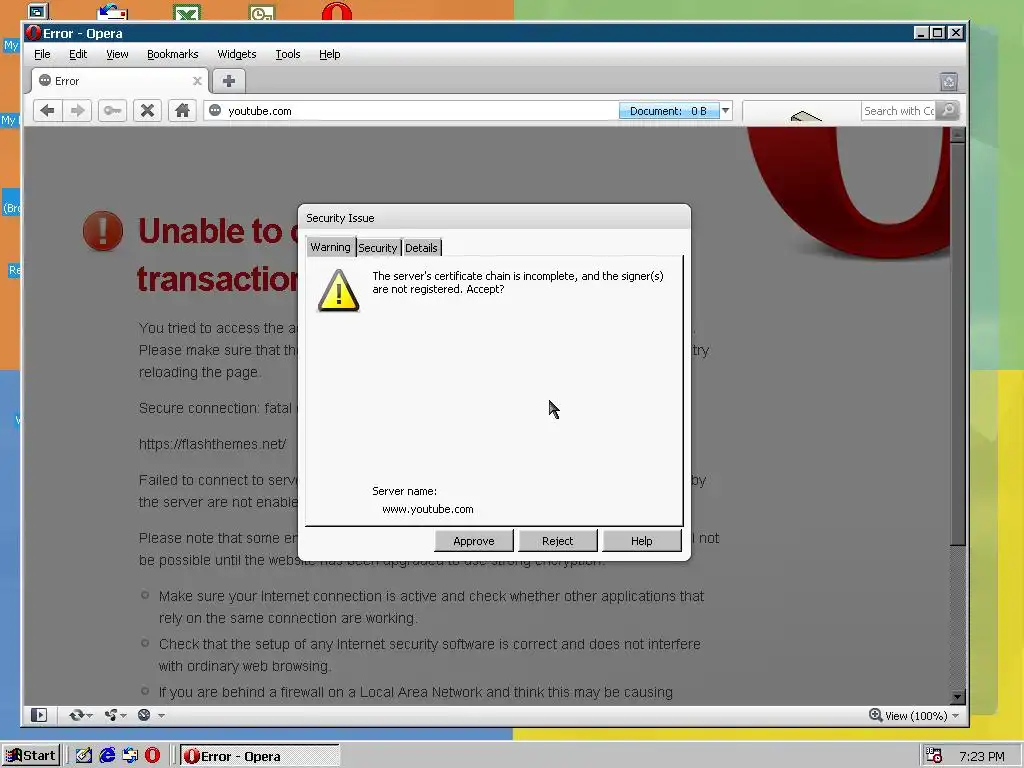Open the Help menu

pyautogui.click(x=329, y=54)
